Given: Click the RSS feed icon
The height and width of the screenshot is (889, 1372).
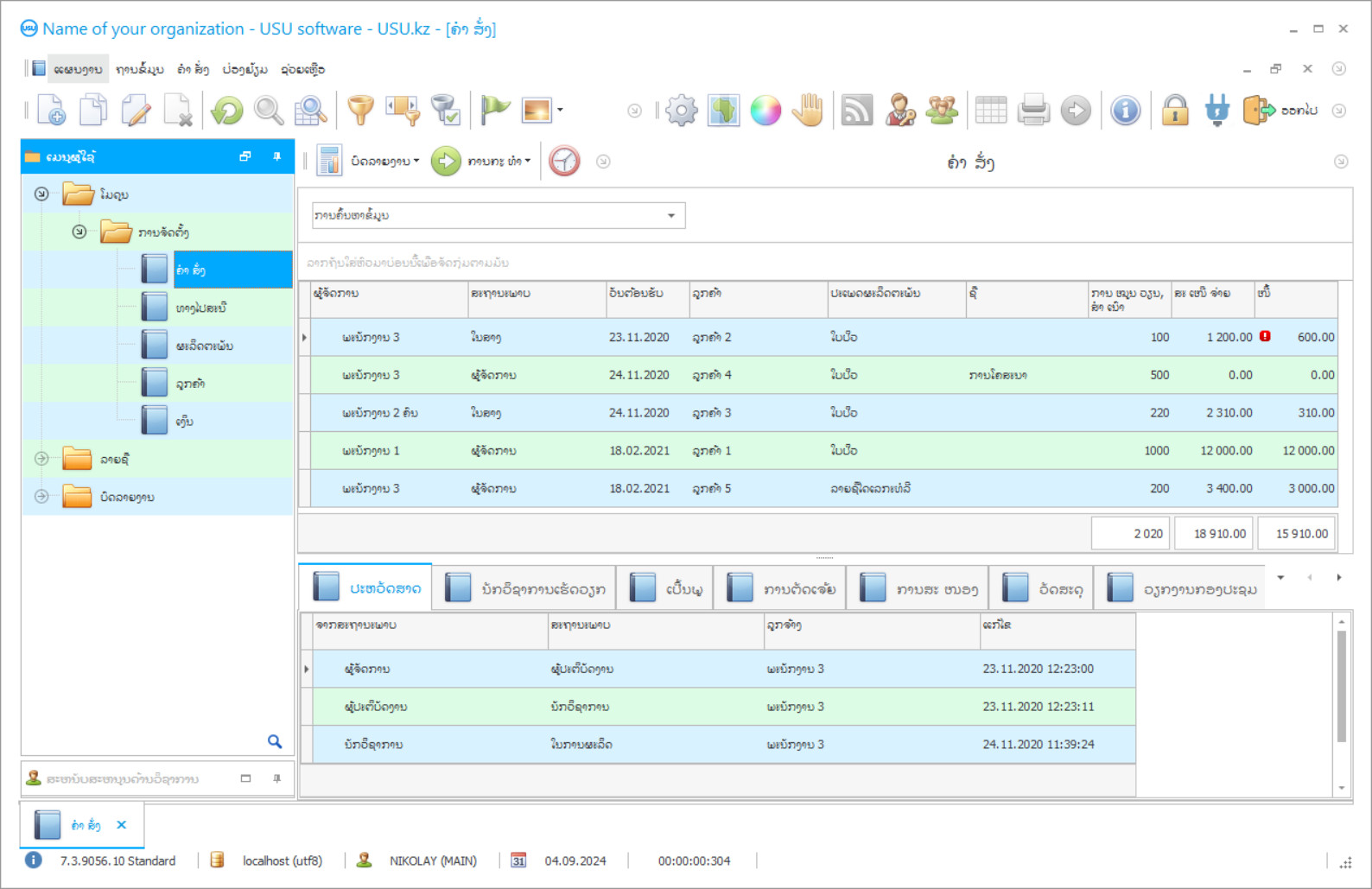Looking at the screenshot, I should point(856,111).
